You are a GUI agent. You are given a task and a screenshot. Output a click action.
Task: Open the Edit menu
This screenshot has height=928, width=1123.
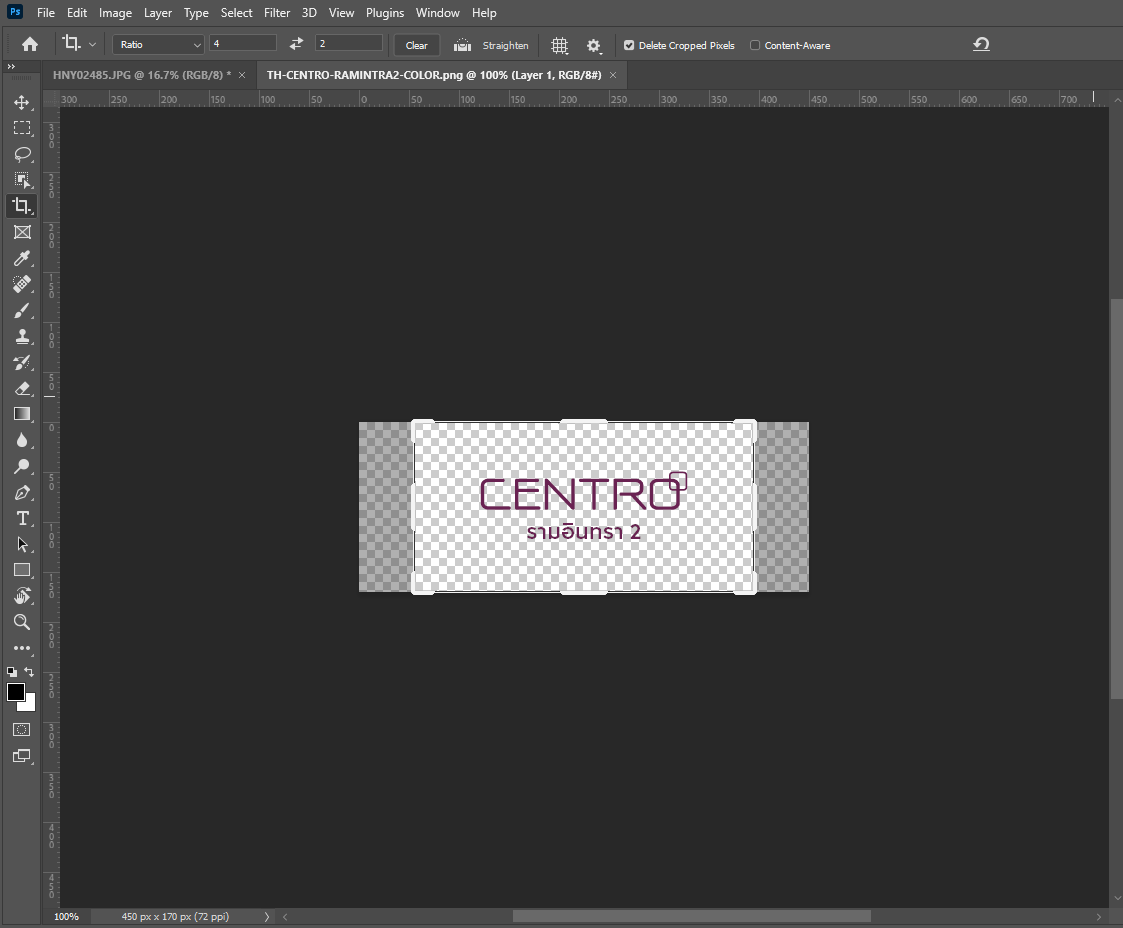pyautogui.click(x=77, y=13)
